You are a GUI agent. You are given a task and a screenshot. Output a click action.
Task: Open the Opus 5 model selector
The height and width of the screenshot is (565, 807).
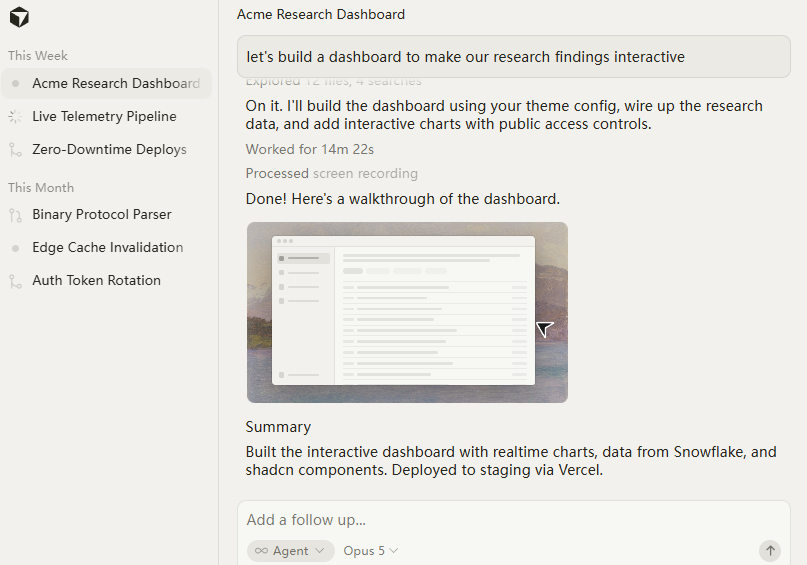coord(371,551)
